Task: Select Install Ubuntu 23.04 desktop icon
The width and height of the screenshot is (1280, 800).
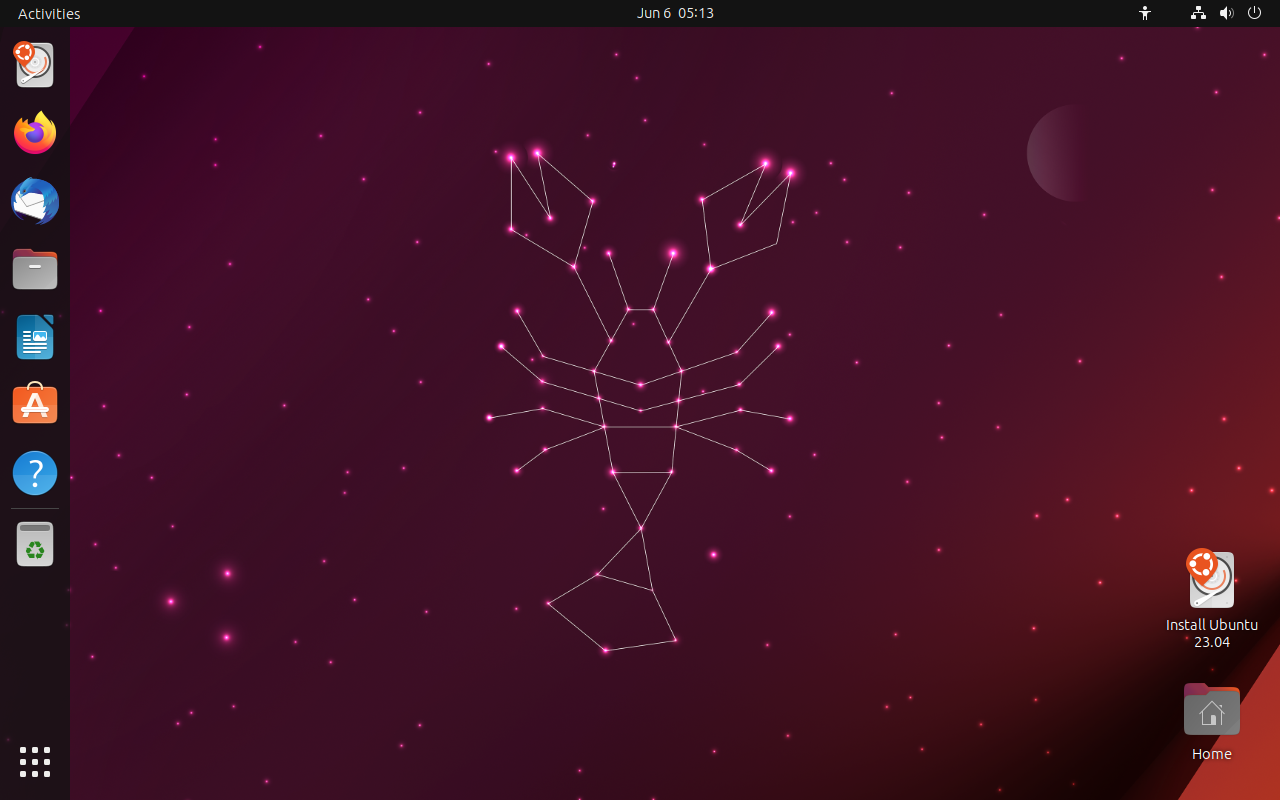Action: click(1211, 599)
